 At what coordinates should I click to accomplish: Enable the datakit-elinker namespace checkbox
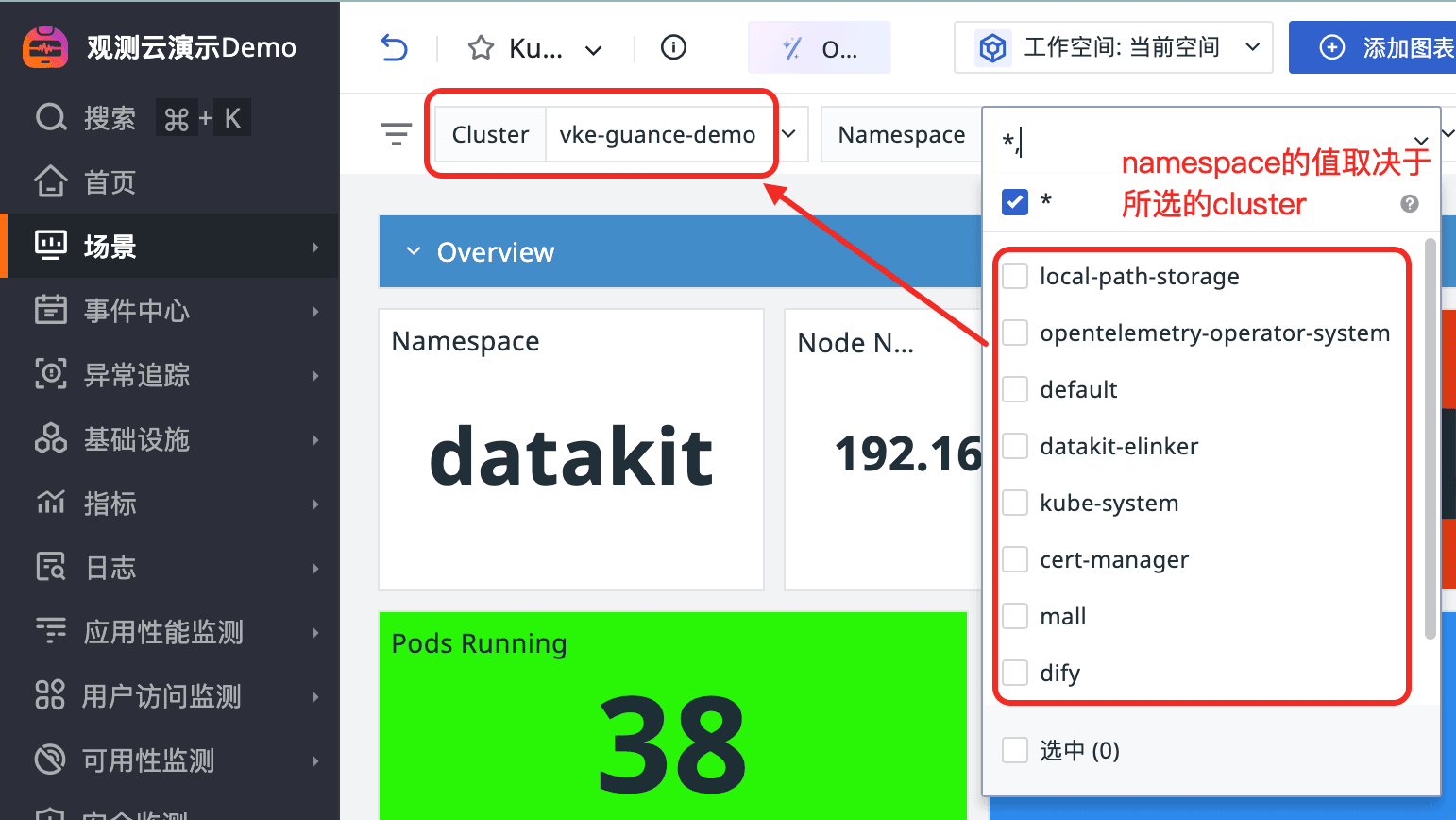pyautogui.click(x=1015, y=446)
